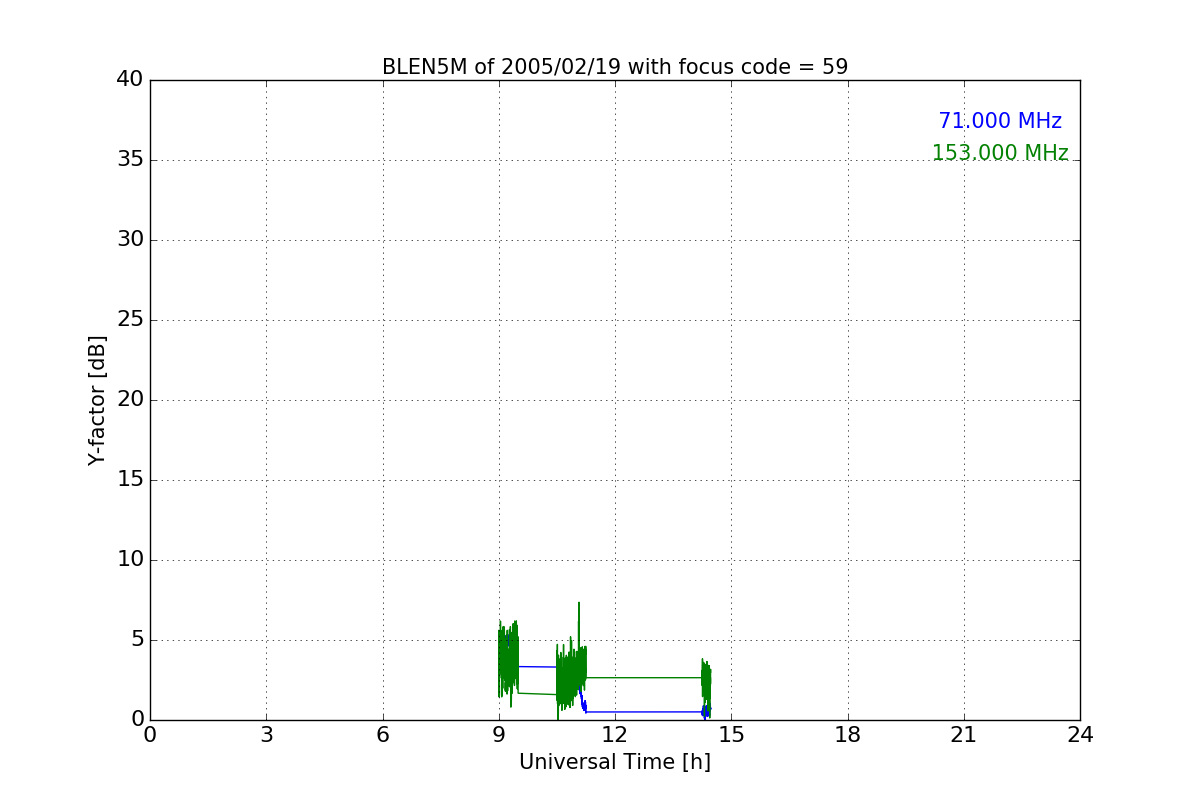The image size is (1200, 800).
Task: Click the x-axis tick label '21'
Action: coord(964,735)
